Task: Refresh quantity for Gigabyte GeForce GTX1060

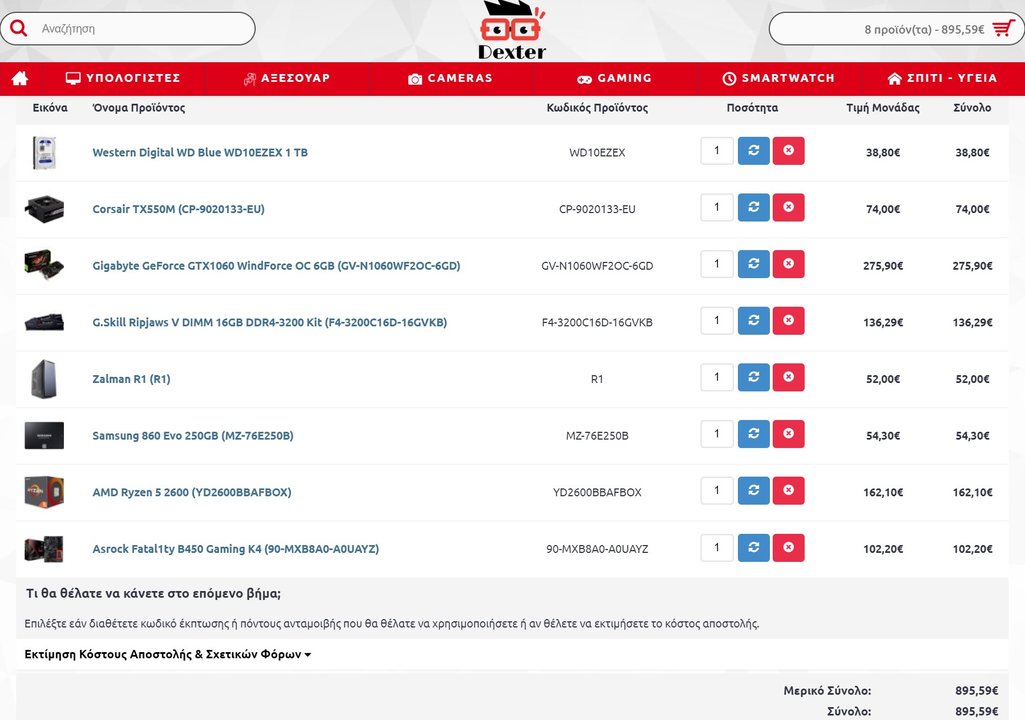Action: tap(754, 264)
